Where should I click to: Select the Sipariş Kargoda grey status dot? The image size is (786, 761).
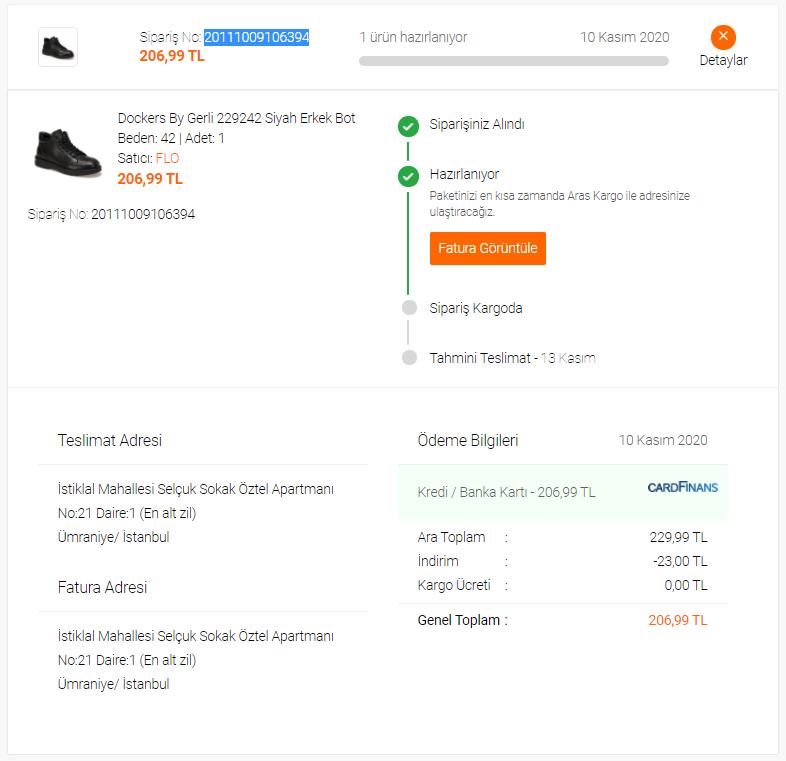tap(409, 307)
